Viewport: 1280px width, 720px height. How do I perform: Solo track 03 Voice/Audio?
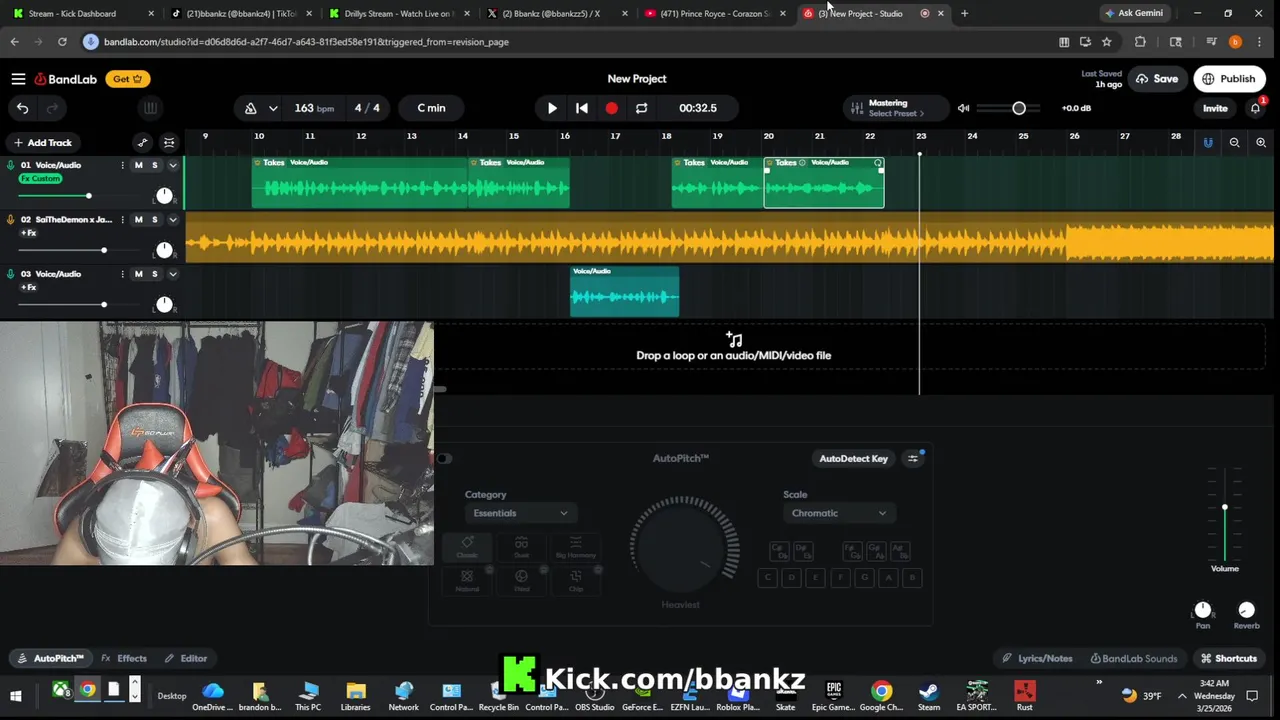click(x=154, y=274)
